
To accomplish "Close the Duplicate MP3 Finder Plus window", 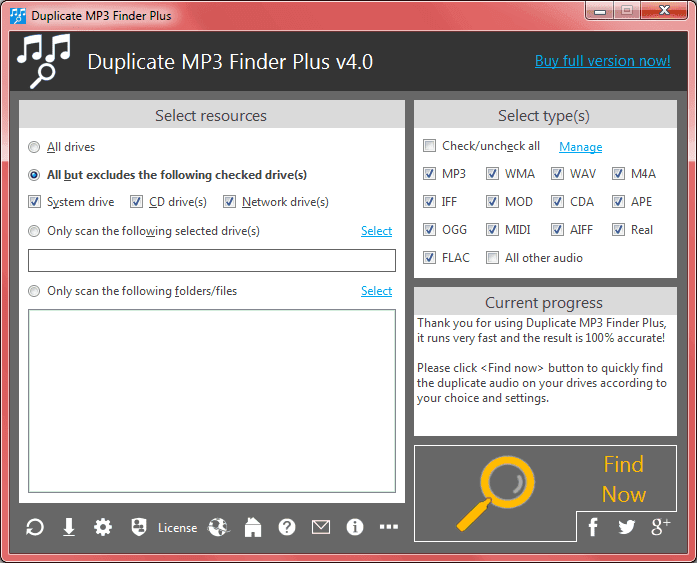I will point(665,11).
